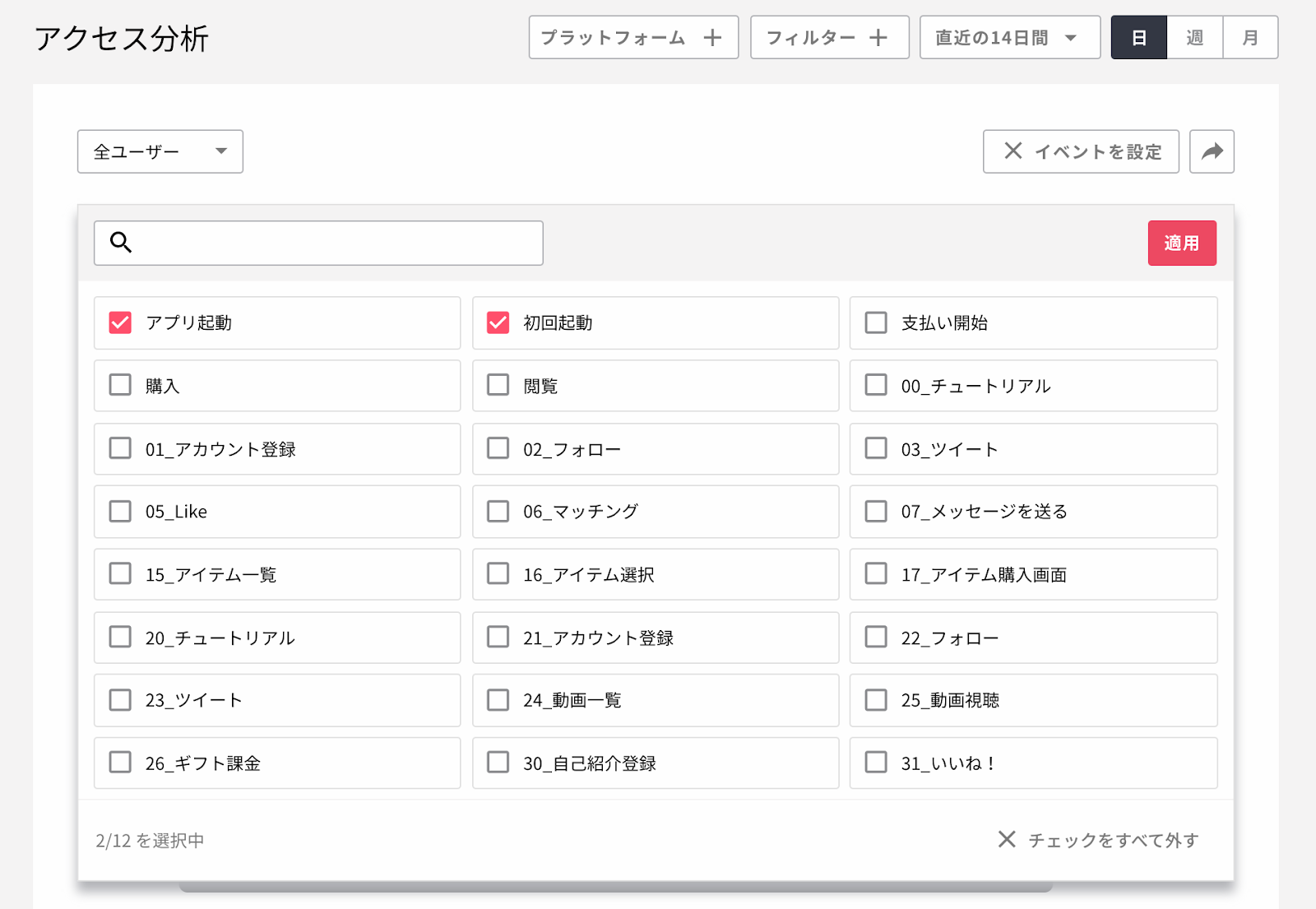Click the X icon on イベントを設定
Viewport: 1316px width, 909px height.
(1012, 151)
